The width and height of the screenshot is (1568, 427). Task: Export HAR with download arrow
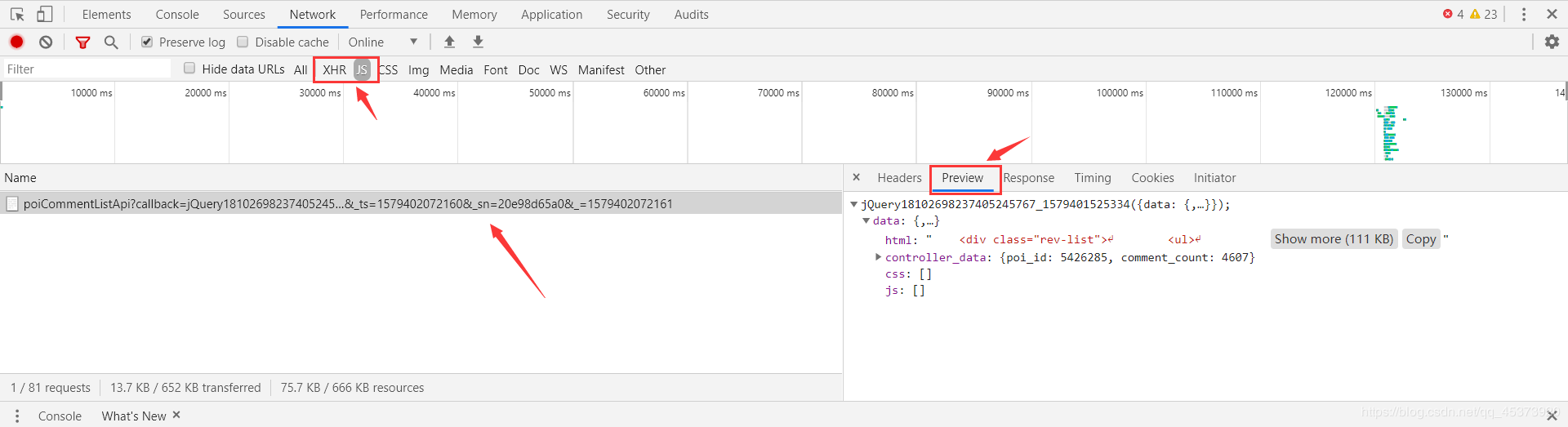(x=479, y=42)
